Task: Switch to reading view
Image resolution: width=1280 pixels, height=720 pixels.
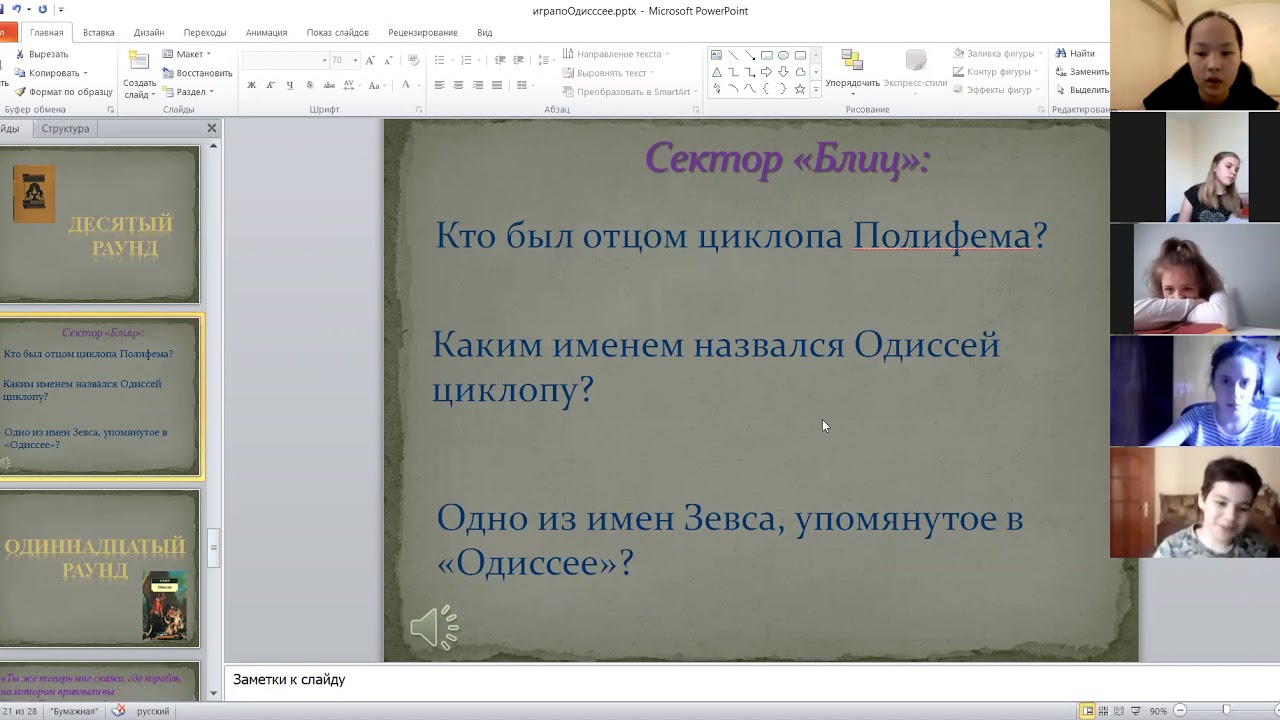Action: click(x=1119, y=711)
